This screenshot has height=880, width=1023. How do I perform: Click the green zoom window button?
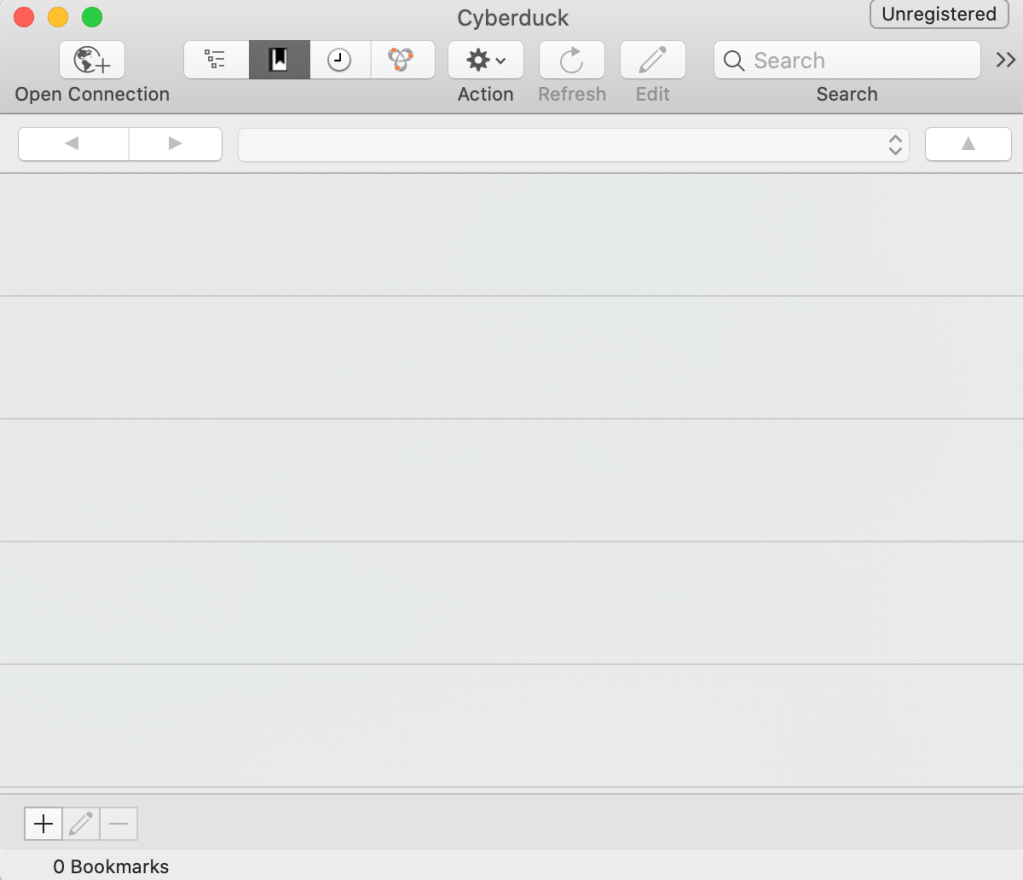tap(92, 17)
